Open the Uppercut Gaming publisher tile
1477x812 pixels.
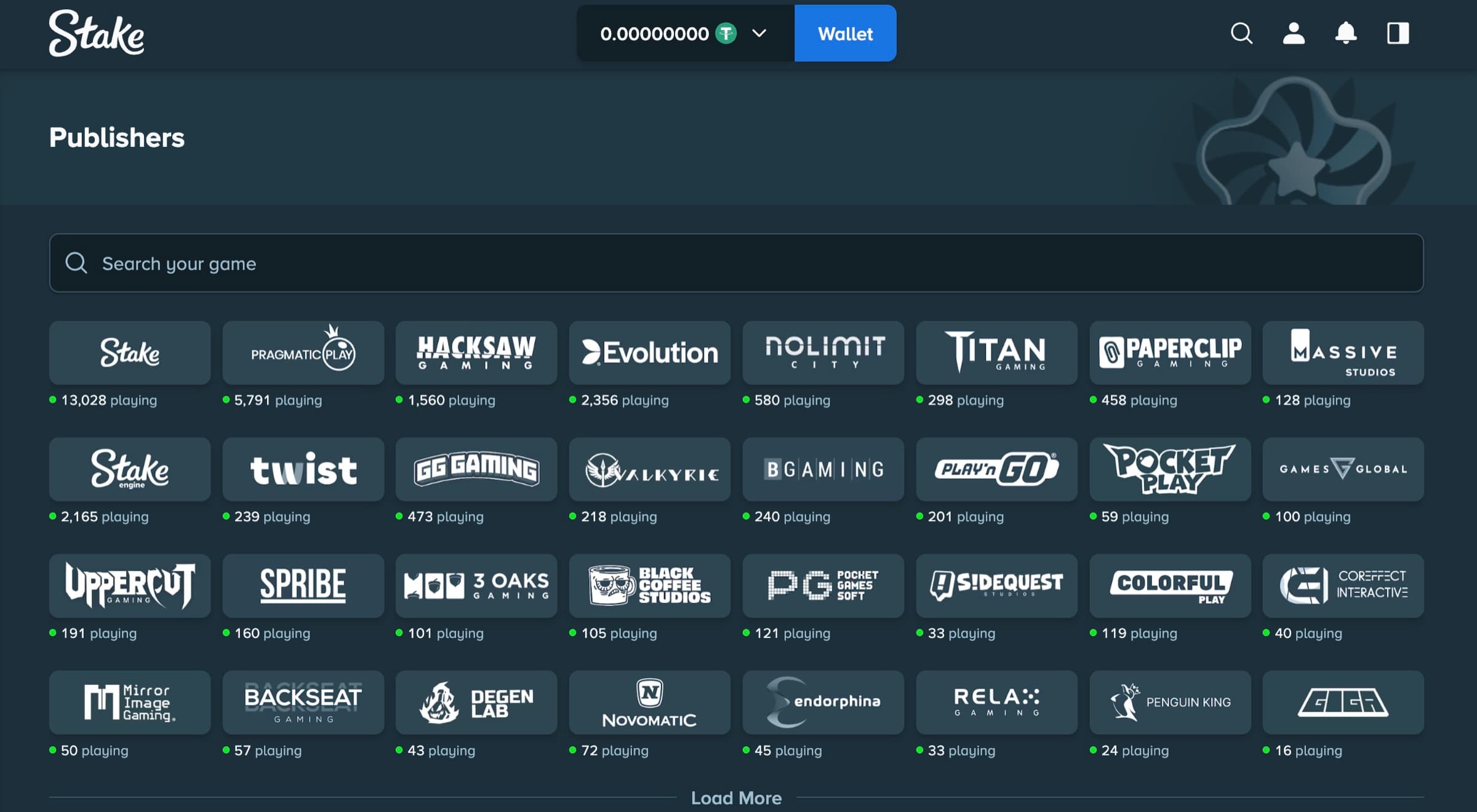tap(130, 586)
